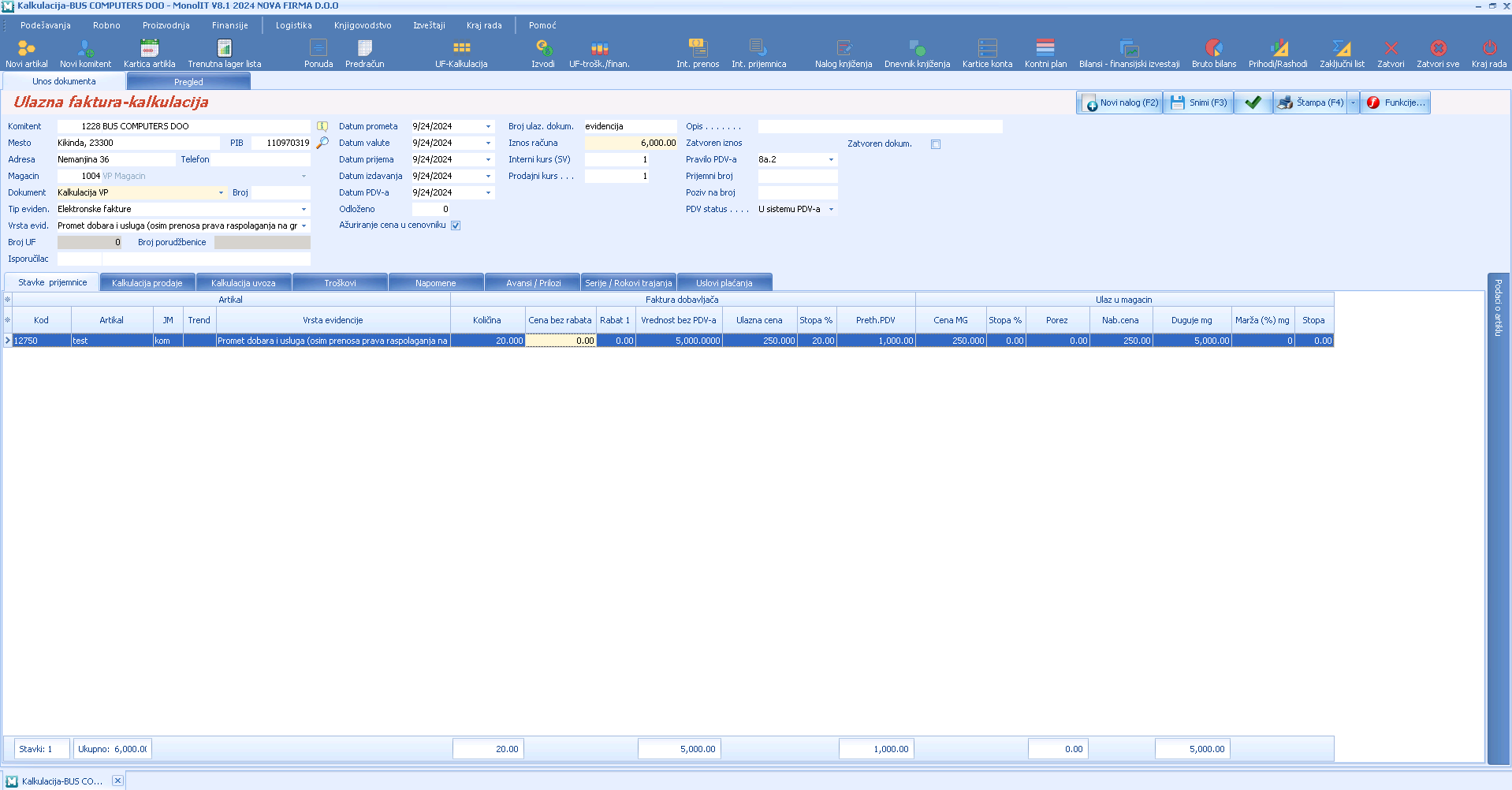Click the Novi nalog (F2) button
Image resolution: width=1512 pixels, height=790 pixels.
click(1120, 102)
